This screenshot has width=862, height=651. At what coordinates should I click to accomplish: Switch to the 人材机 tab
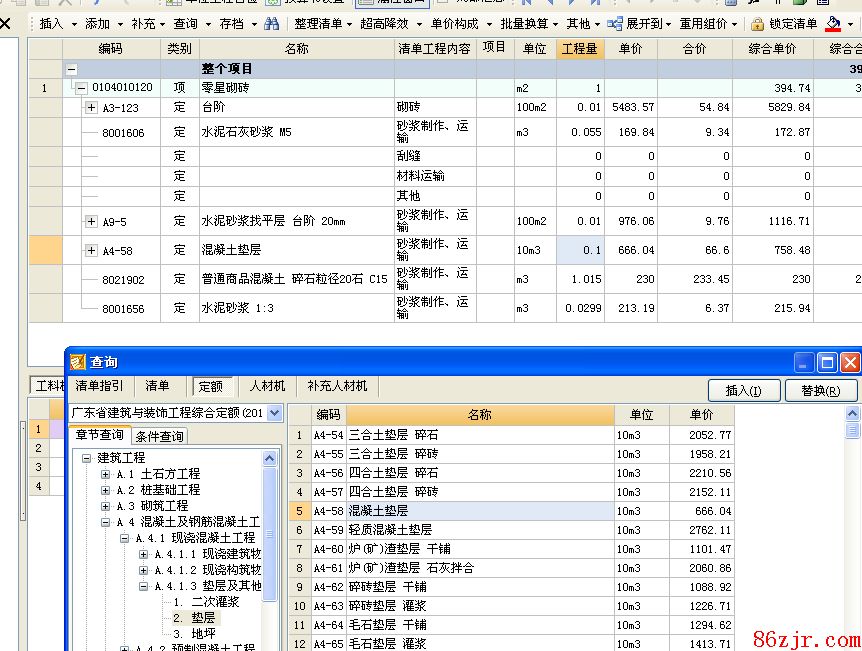pyautogui.click(x=267, y=386)
